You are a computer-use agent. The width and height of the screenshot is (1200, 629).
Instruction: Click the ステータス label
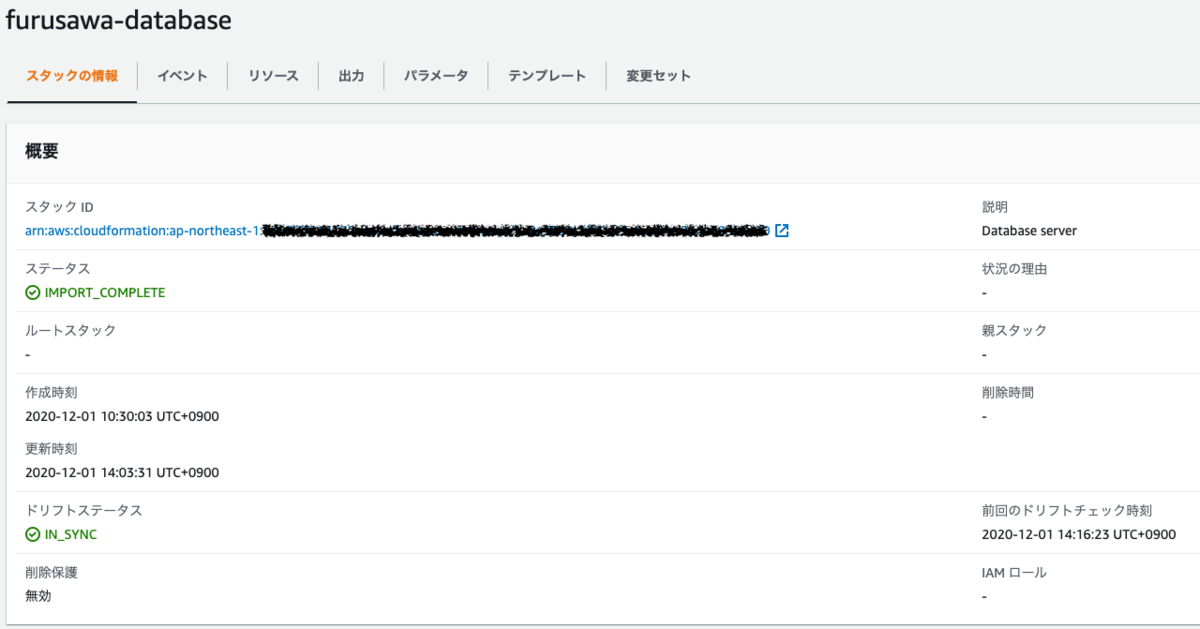[57, 269]
